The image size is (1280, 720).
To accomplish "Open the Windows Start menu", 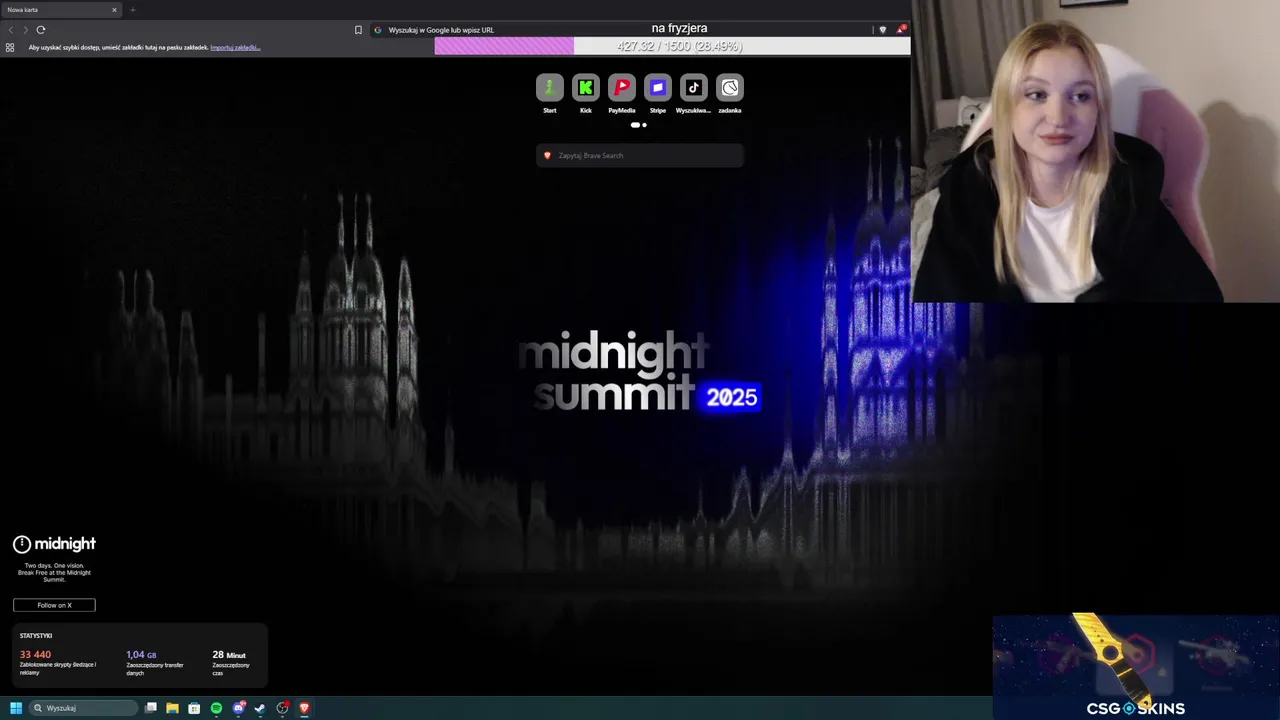I will coord(16,708).
